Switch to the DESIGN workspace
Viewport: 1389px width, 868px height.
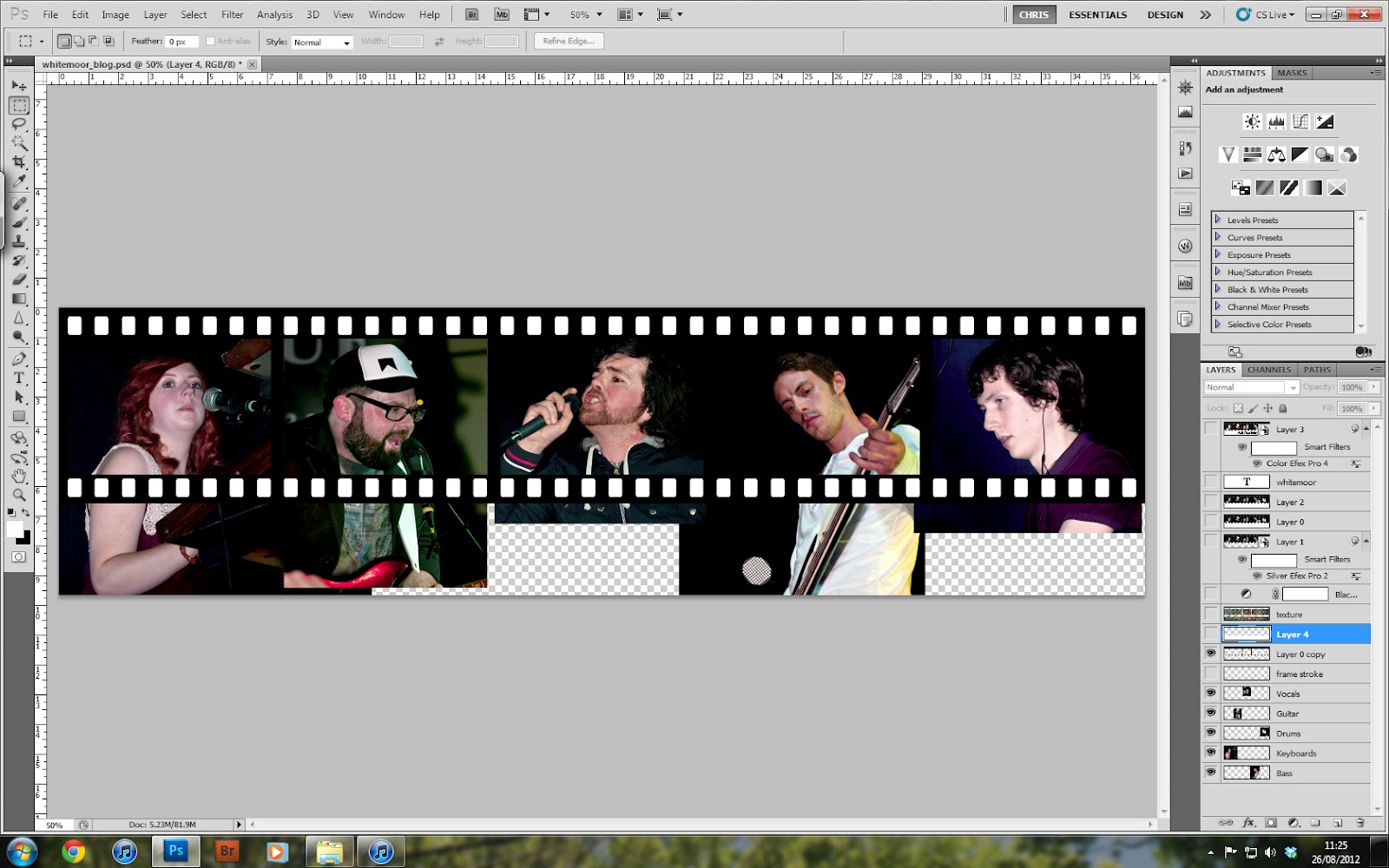pyautogui.click(x=1165, y=14)
